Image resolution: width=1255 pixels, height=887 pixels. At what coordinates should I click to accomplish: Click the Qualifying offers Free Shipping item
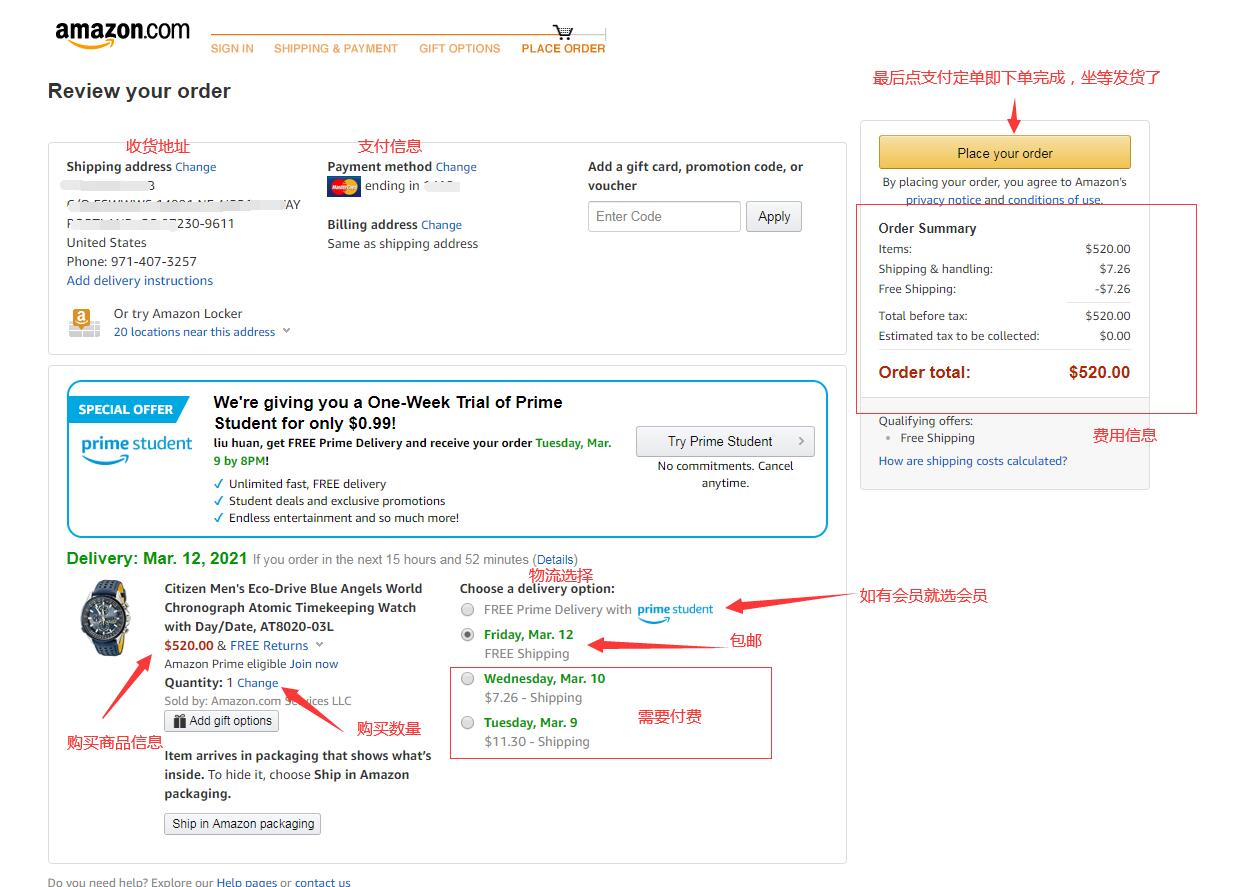coord(937,438)
